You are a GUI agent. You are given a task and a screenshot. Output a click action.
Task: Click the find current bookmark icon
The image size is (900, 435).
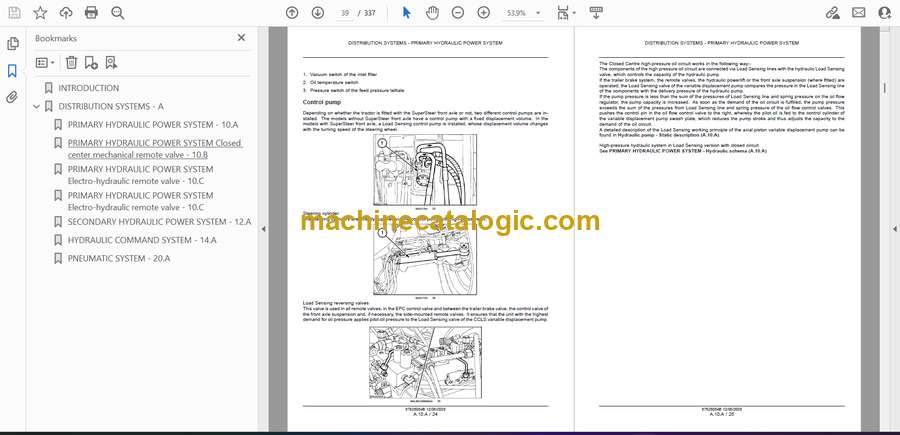point(111,63)
